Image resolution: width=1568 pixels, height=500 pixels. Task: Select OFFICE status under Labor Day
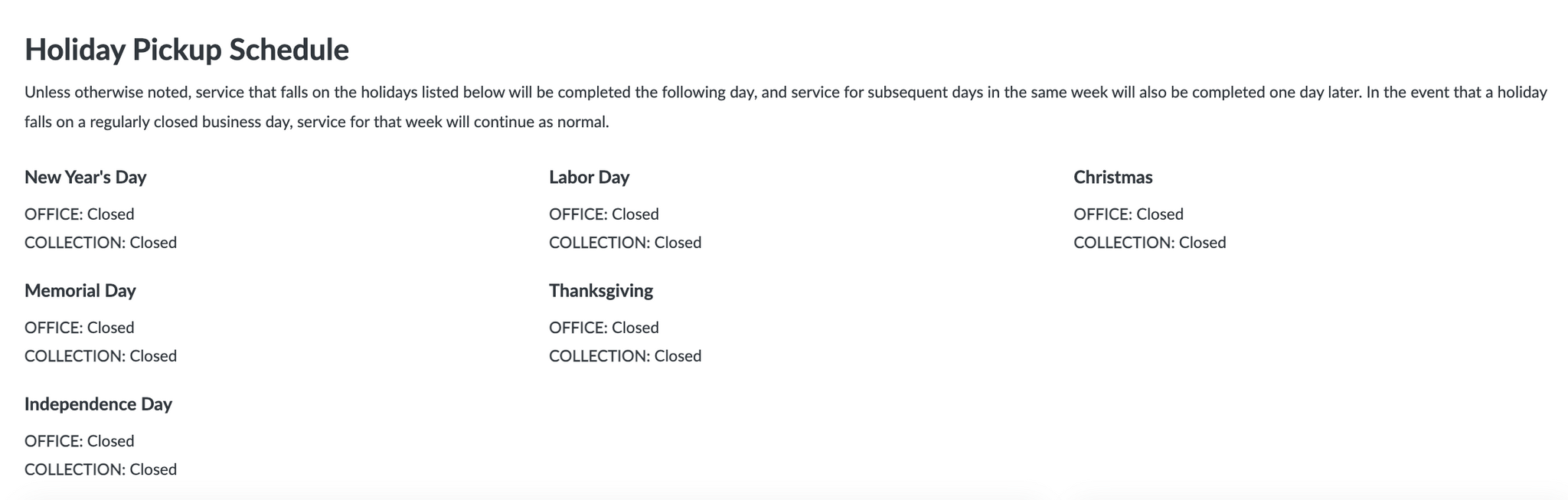604,214
